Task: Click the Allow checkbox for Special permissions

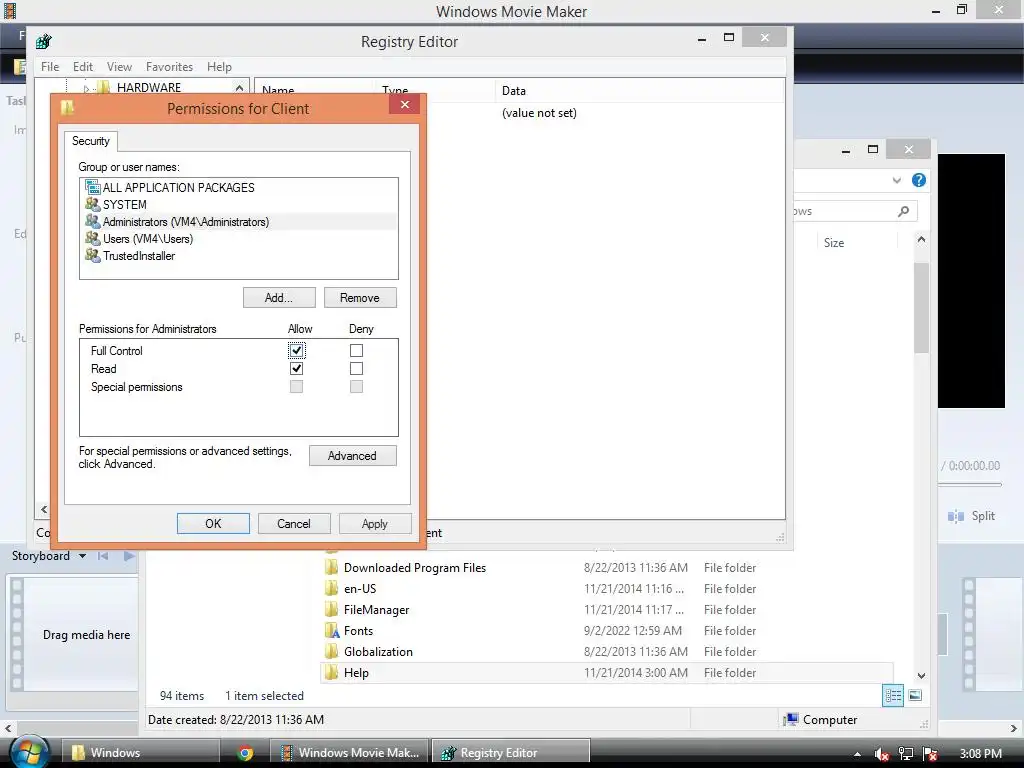Action: click(x=296, y=387)
